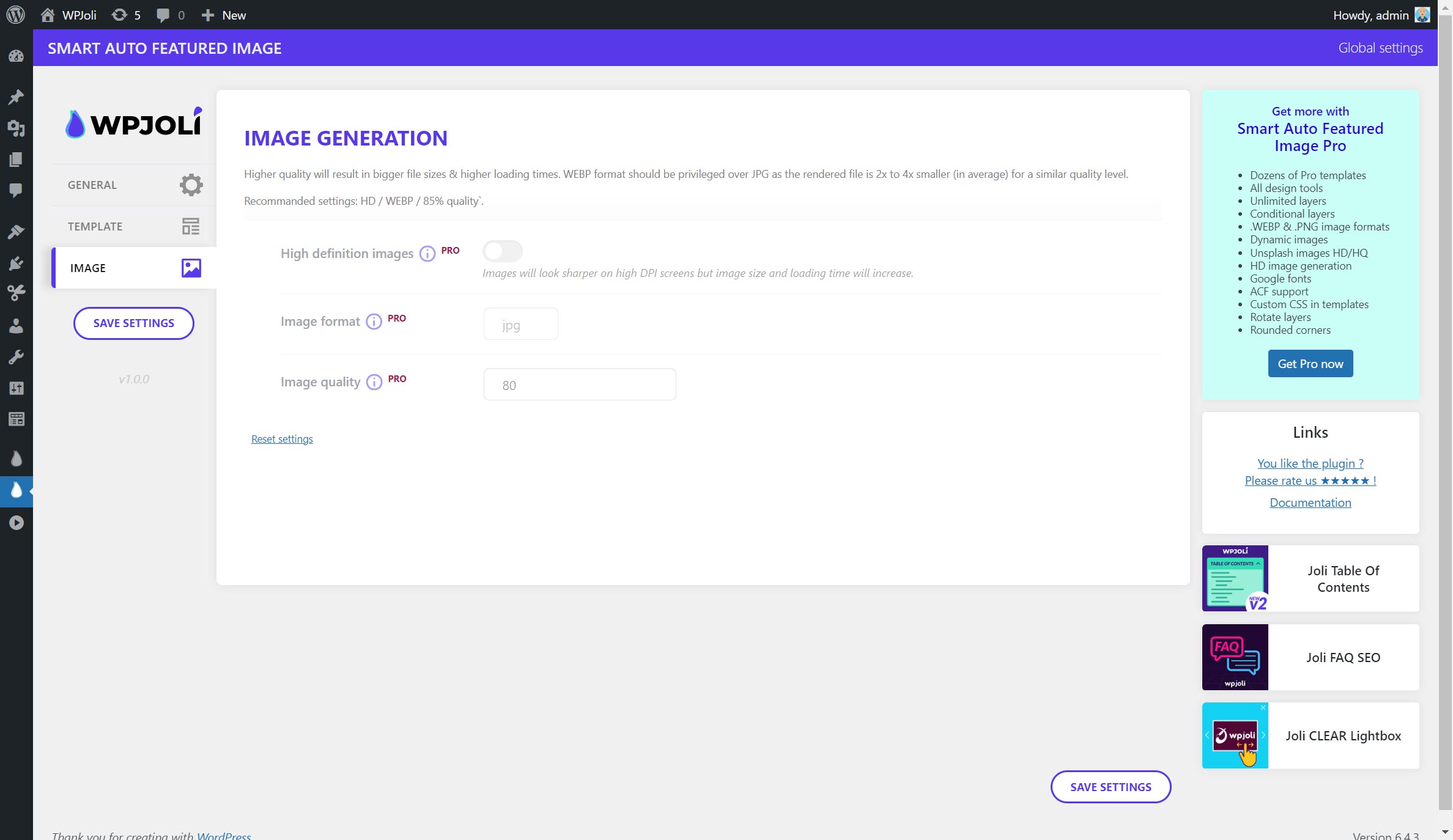Select the IMAGE settings tab
1453x840 pixels.
tap(134, 268)
